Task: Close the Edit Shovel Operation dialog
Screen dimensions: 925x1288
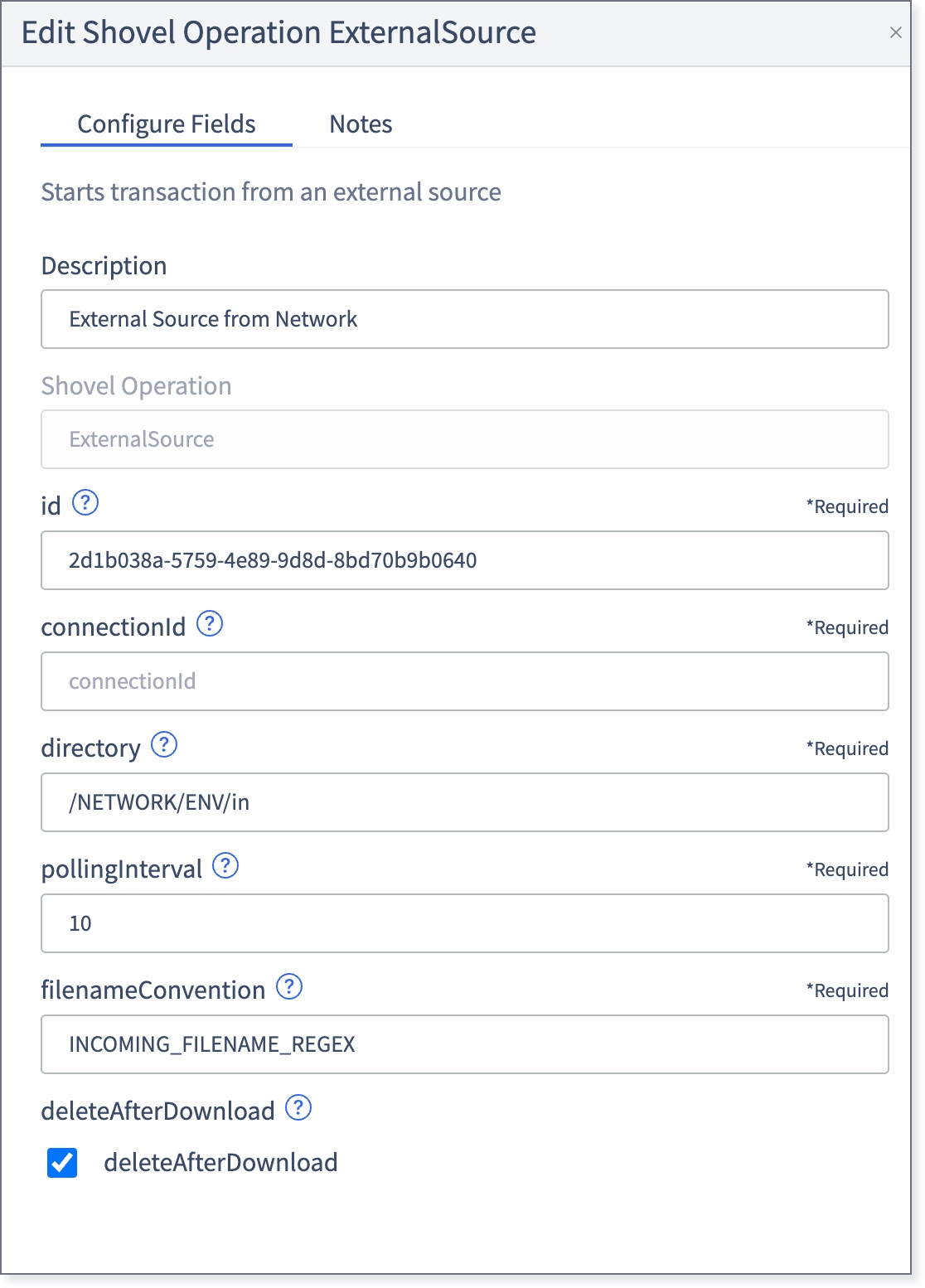Action: [895, 32]
